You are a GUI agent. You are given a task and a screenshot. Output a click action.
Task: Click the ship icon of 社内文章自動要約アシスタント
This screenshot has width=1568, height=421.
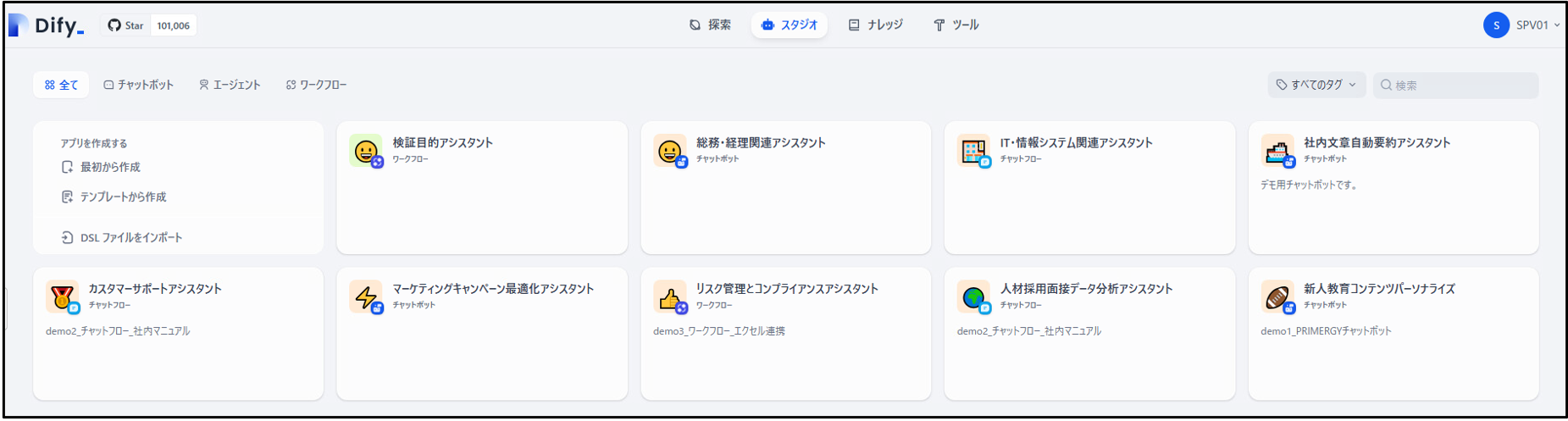(1277, 151)
